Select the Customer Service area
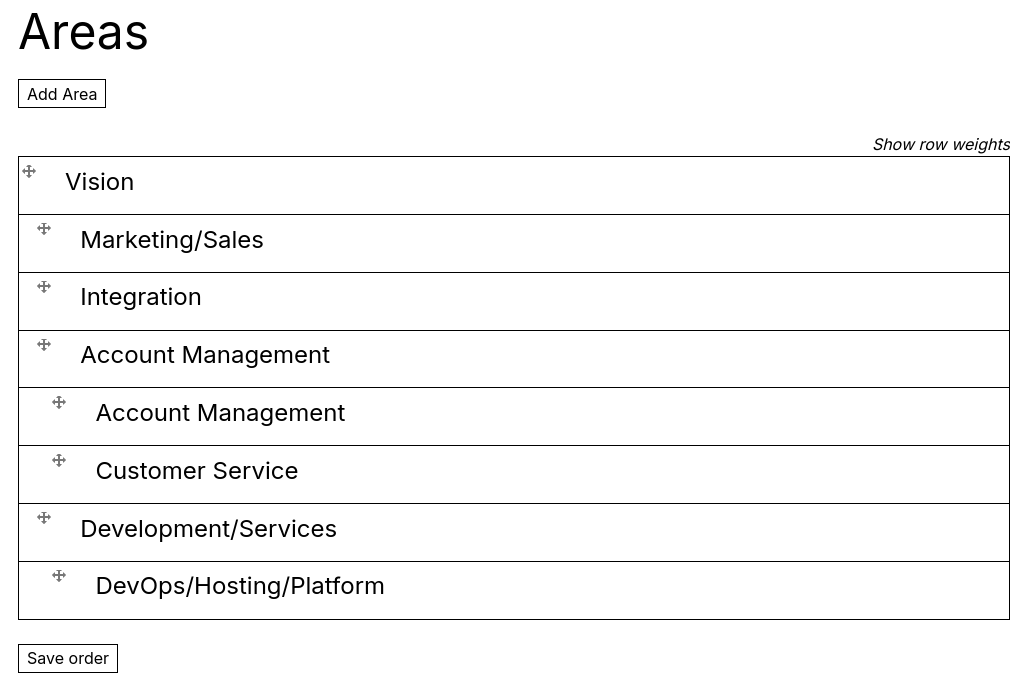The width and height of the screenshot is (1034, 693). coord(197,471)
